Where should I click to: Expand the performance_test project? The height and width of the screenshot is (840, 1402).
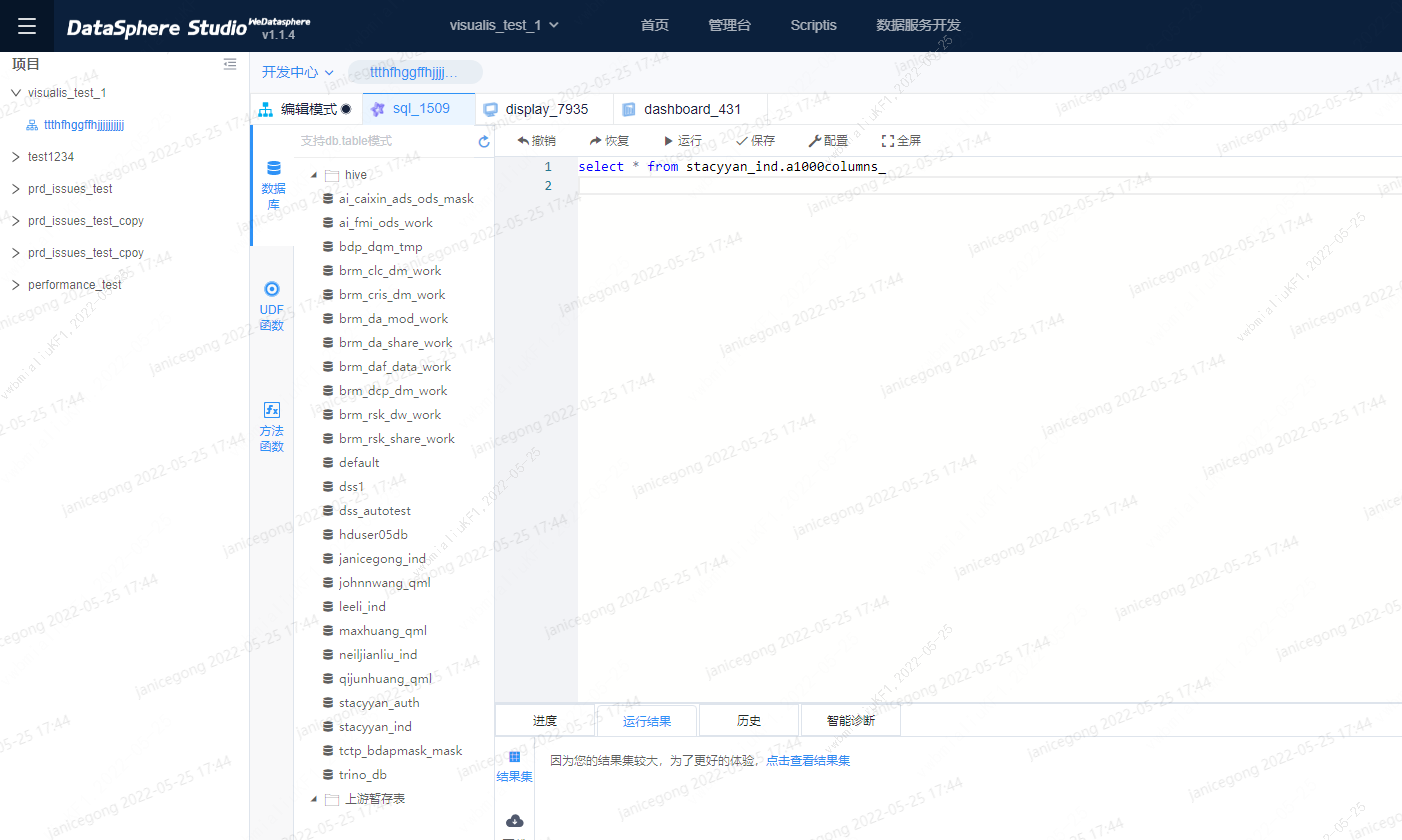tap(16, 284)
